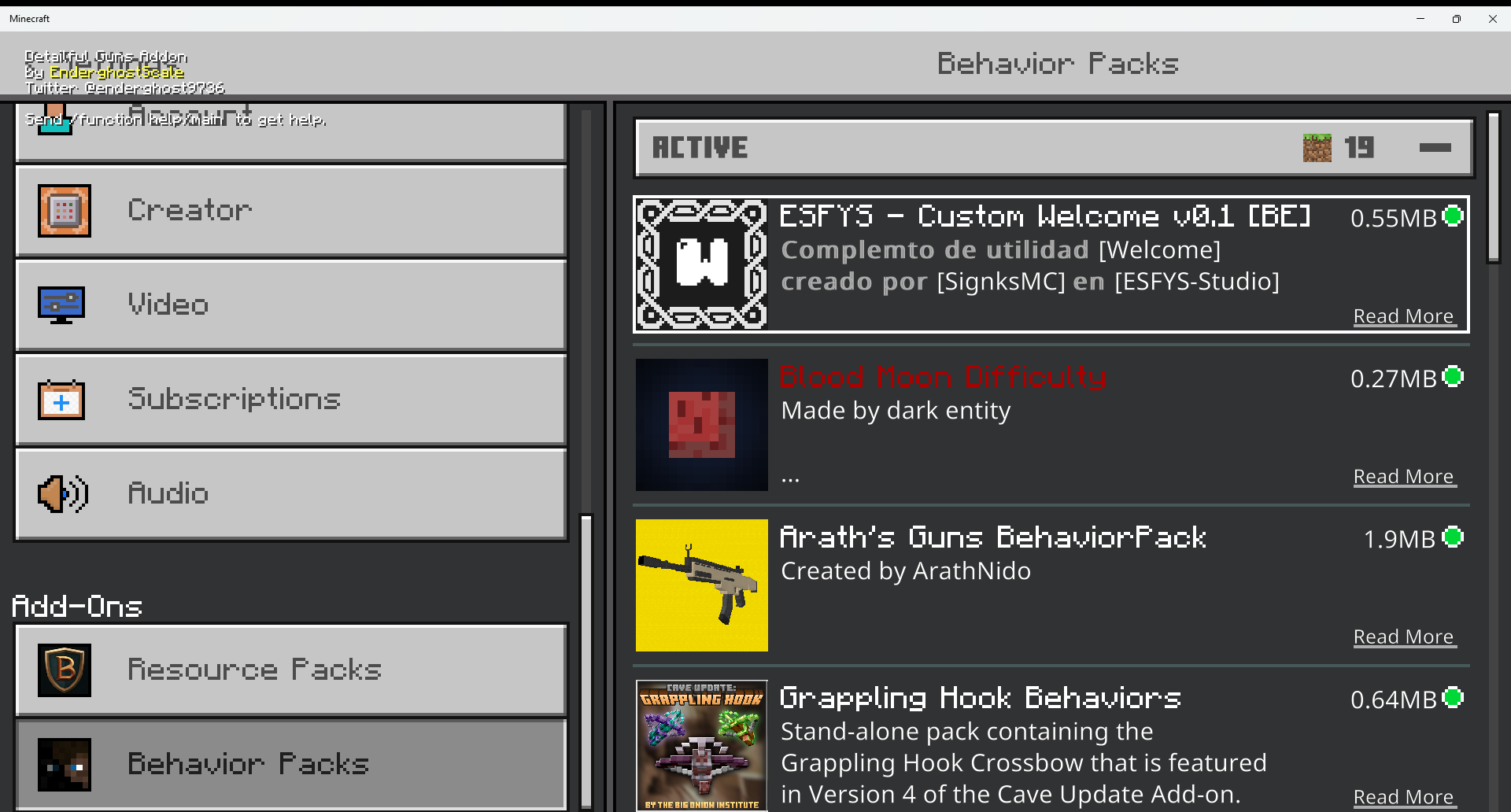Image resolution: width=1511 pixels, height=812 pixels.
Task: Click the ESFYS - Custom Welcome v0.1 title
Action: (1045, 216)
